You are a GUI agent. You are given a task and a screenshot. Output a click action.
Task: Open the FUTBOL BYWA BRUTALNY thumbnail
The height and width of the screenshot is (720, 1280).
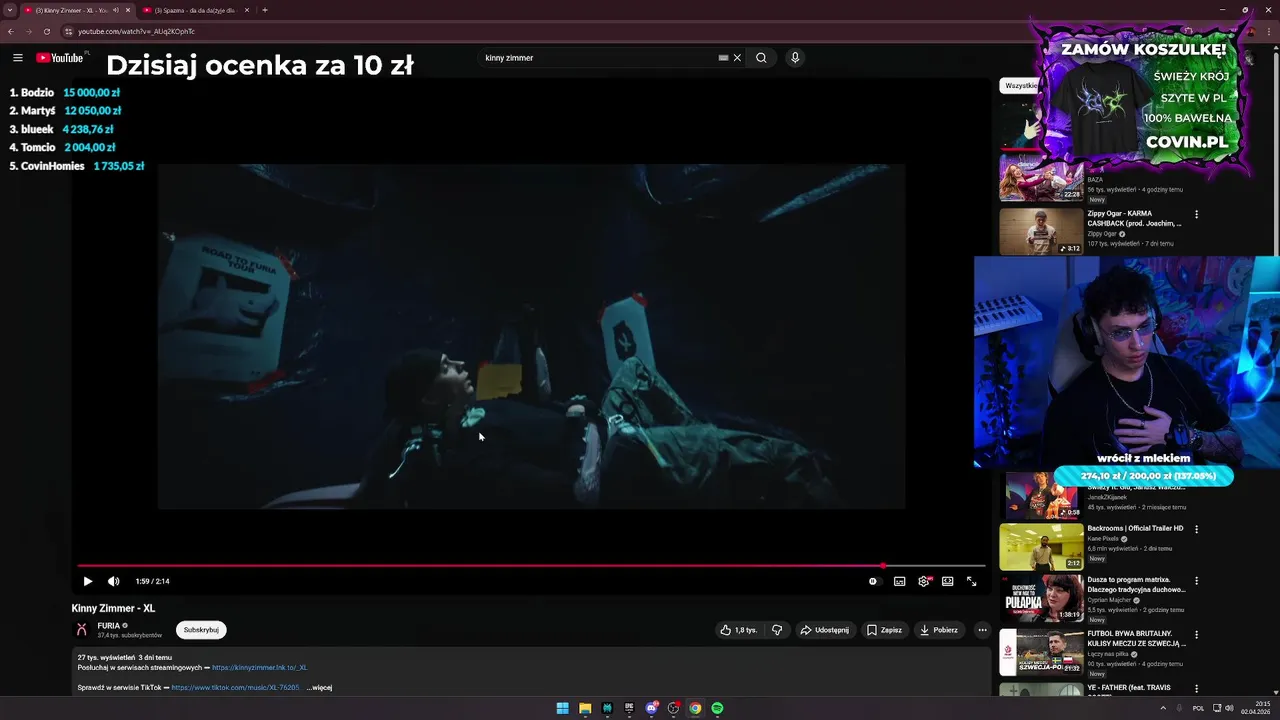(1041, 652)
